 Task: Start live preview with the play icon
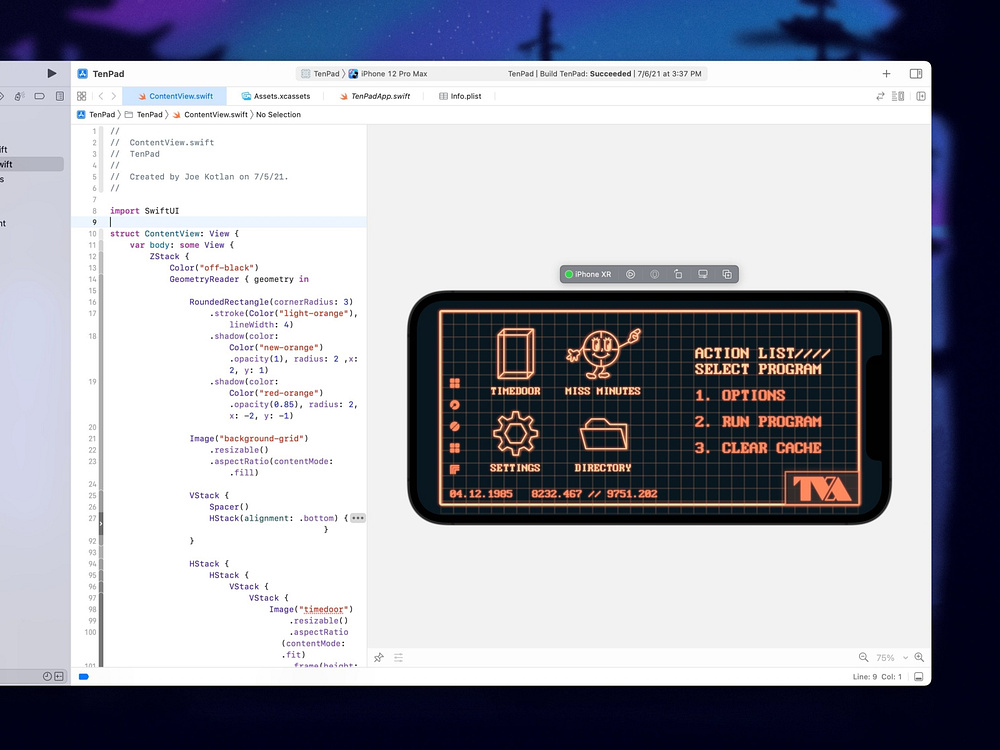click(630, 273)
